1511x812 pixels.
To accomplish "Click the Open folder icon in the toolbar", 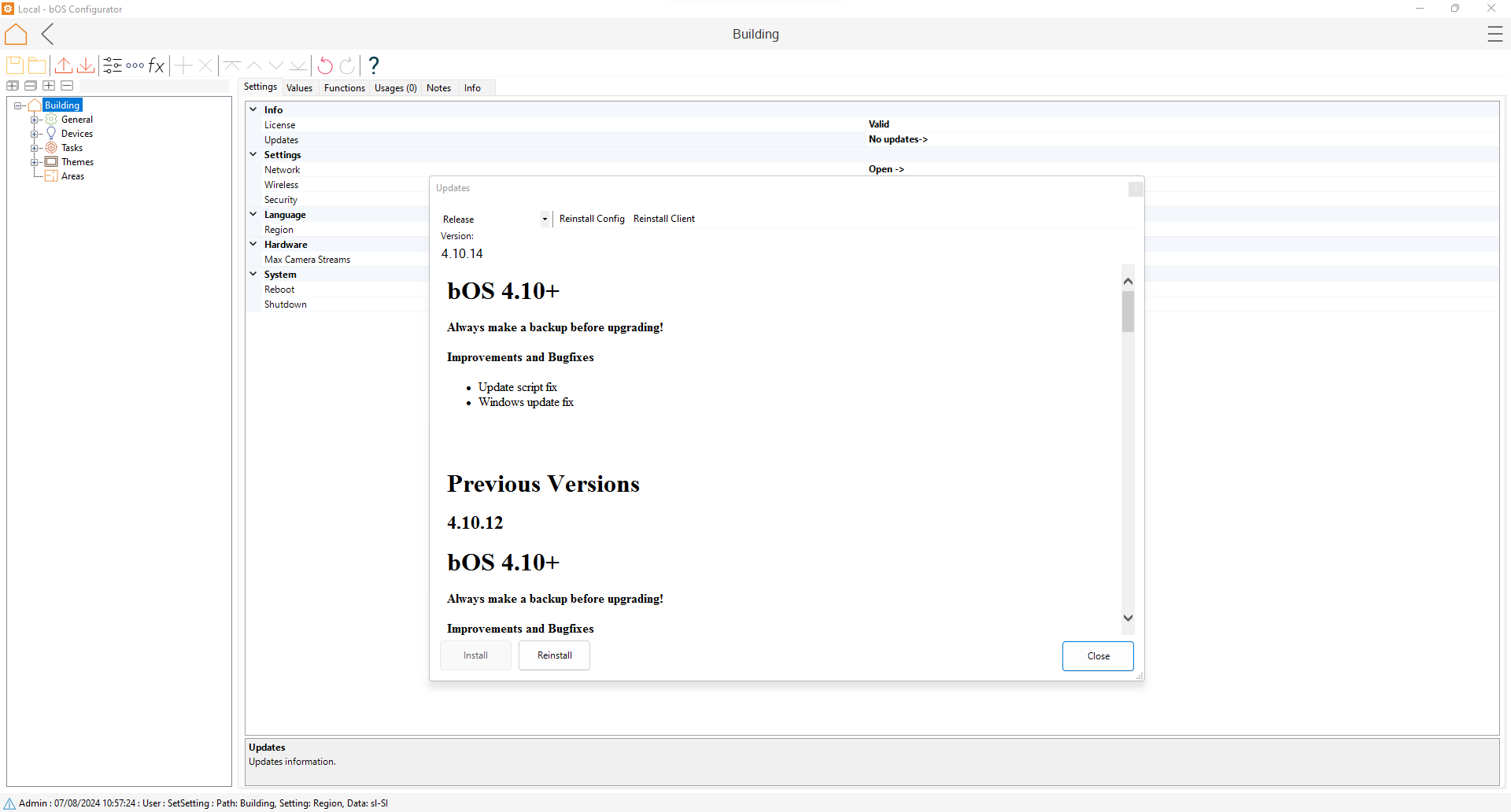I will point(37,65).
